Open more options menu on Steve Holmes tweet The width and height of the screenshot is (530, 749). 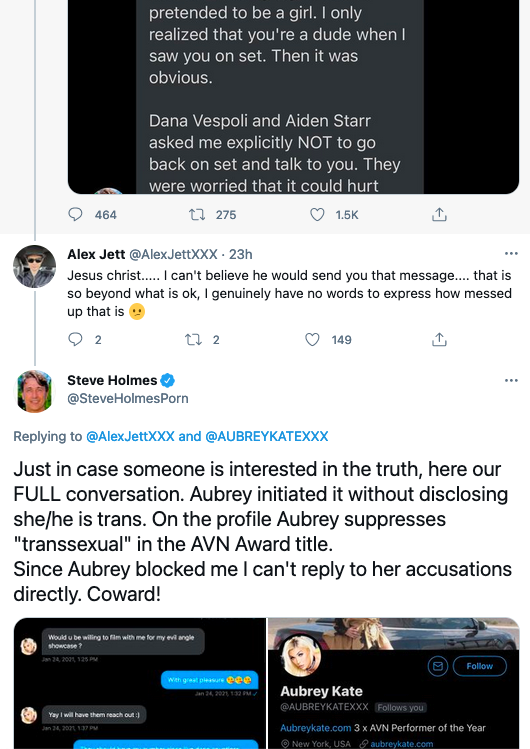[x=511, y=380]
